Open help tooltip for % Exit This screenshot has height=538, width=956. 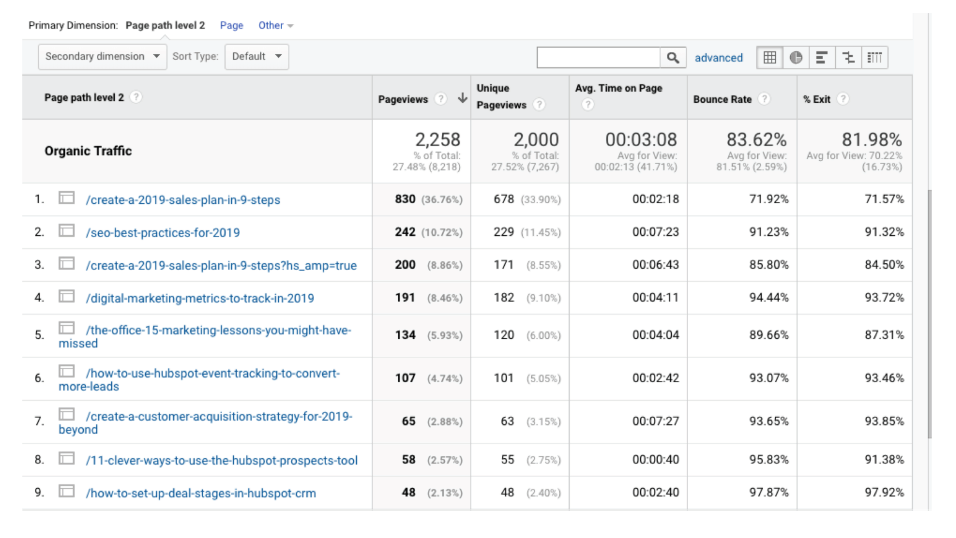pos(843,99)
